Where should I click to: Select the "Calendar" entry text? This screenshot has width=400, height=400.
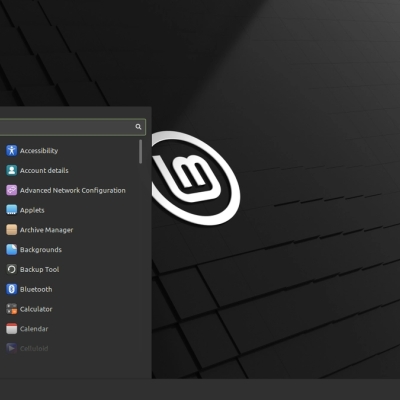tap(34, 329)
